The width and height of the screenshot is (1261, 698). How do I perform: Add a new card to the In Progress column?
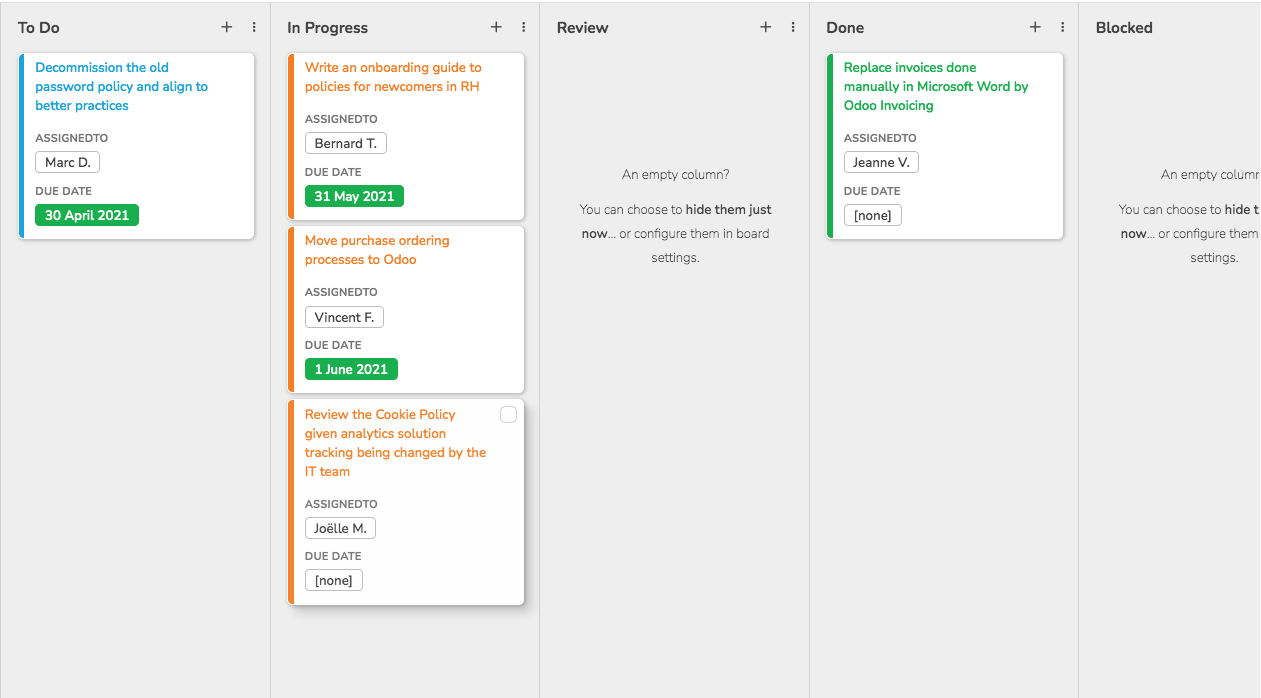click(x=495, y=27)
